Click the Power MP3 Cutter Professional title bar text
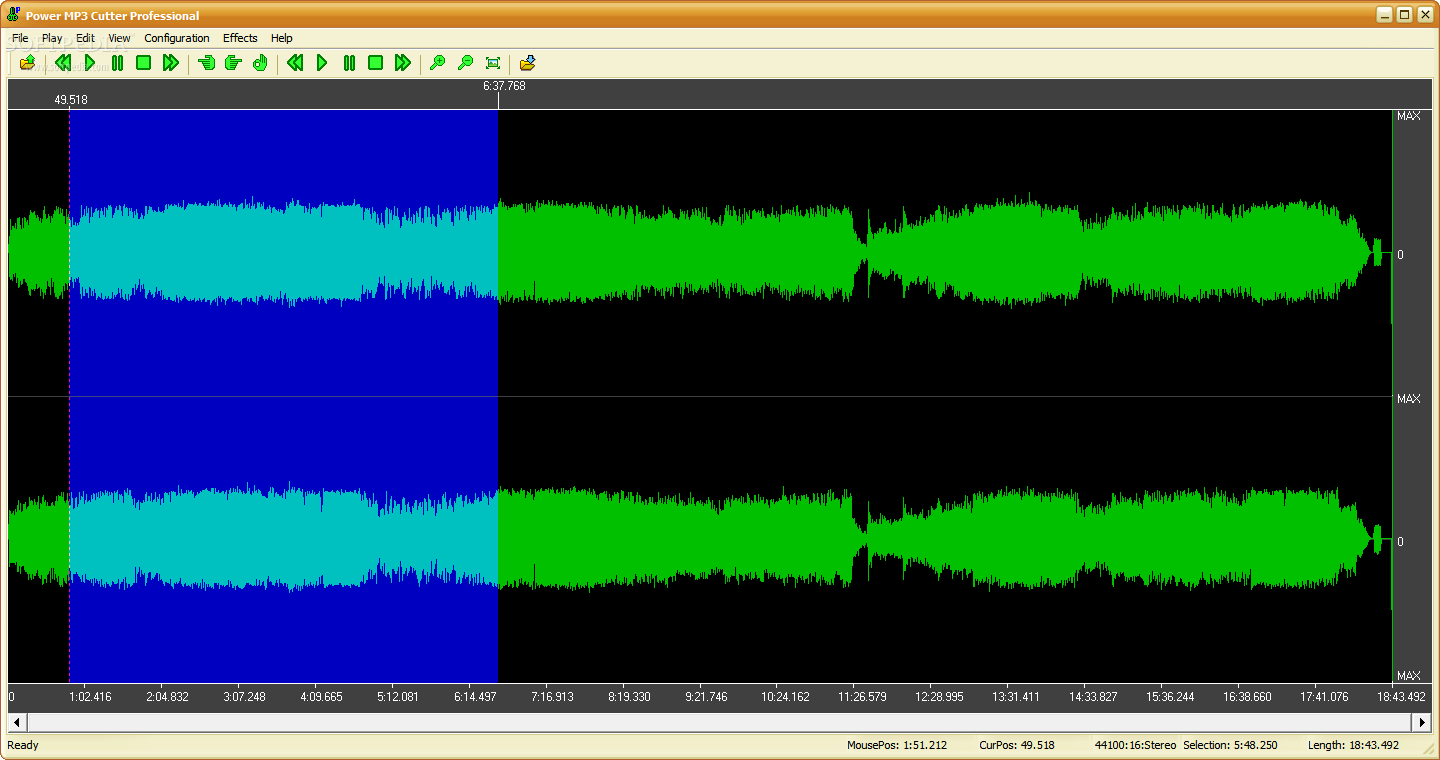The image size is (1440, 760). pos(112,15)
